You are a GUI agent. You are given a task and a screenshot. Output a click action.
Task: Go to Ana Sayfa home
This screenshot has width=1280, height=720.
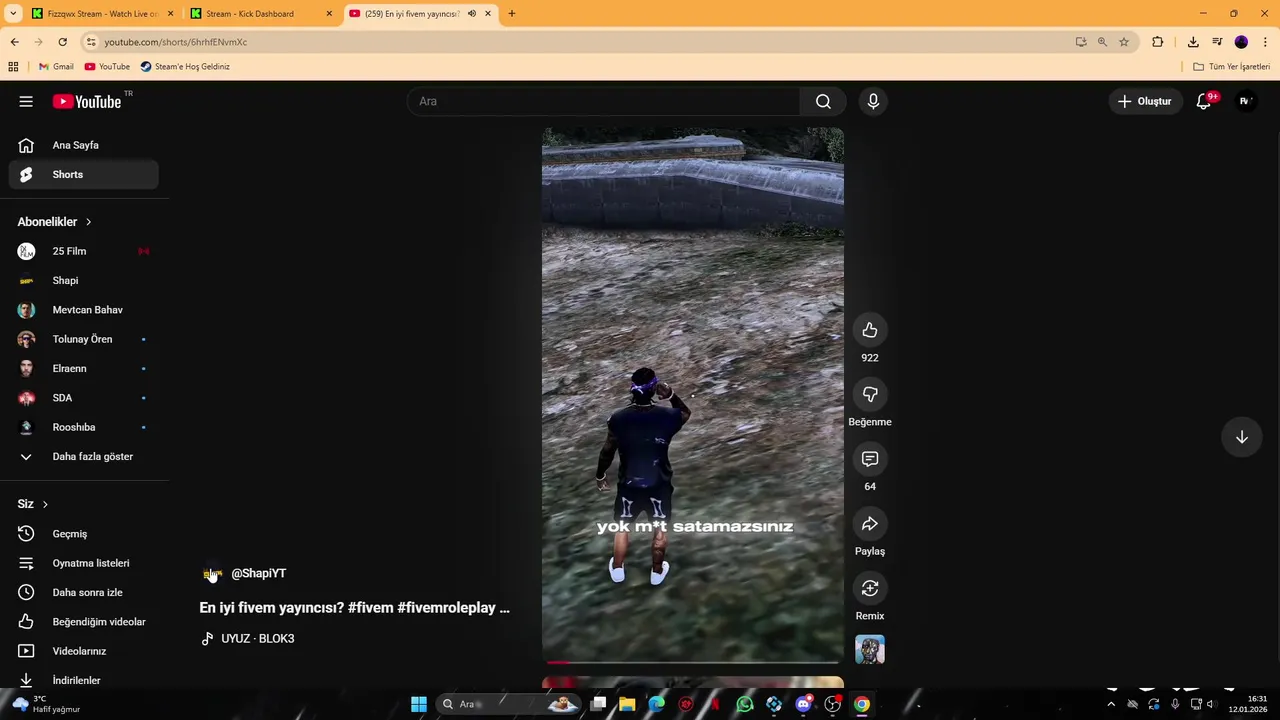[x=84, y=145]
